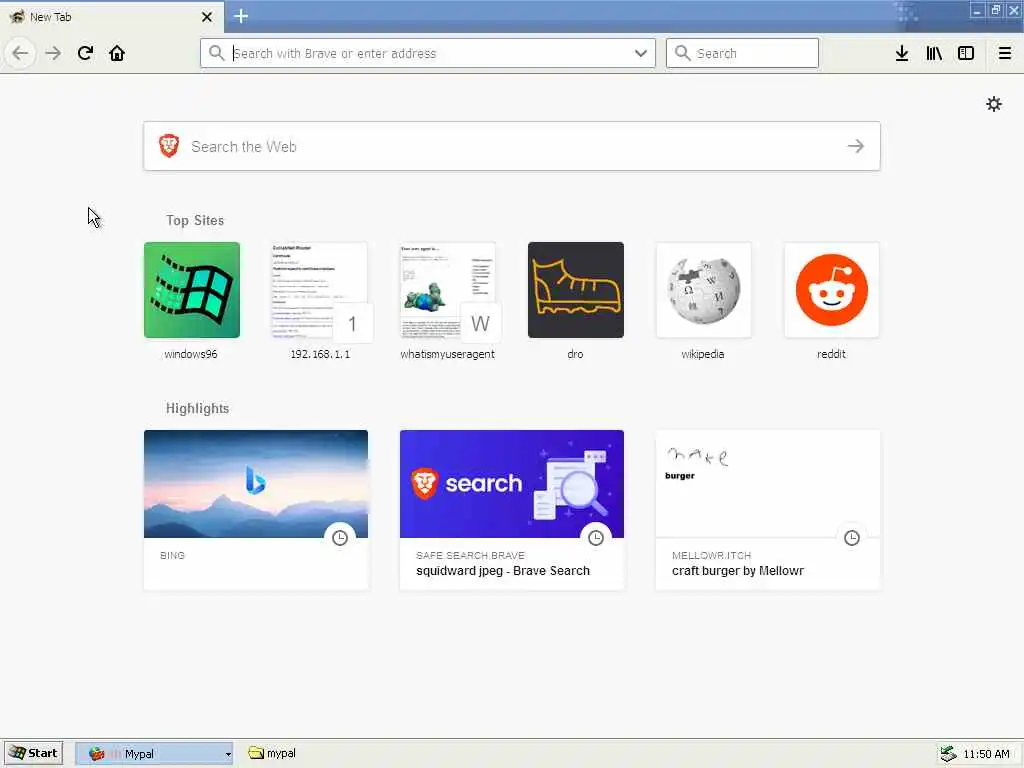Submit web search with the arrow button
Image resolution: width=1024 pixels, height=768 pixels.
[856, 146]
